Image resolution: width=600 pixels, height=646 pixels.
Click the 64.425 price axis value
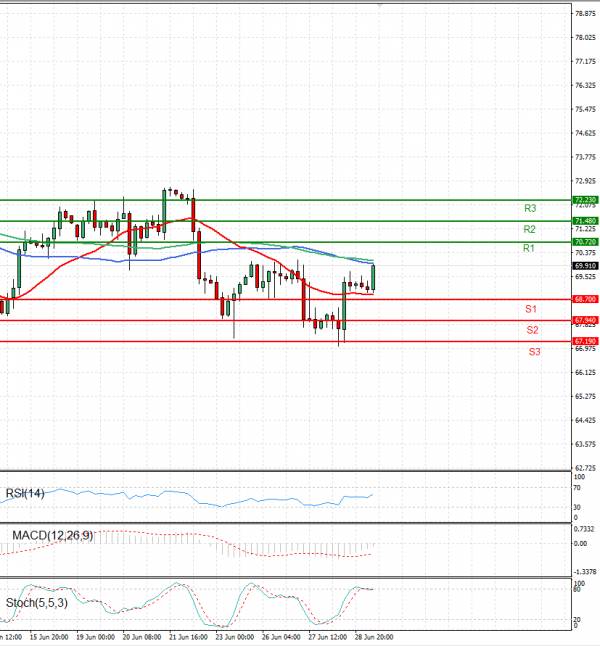pyautogui.click(x=585, y=420)
